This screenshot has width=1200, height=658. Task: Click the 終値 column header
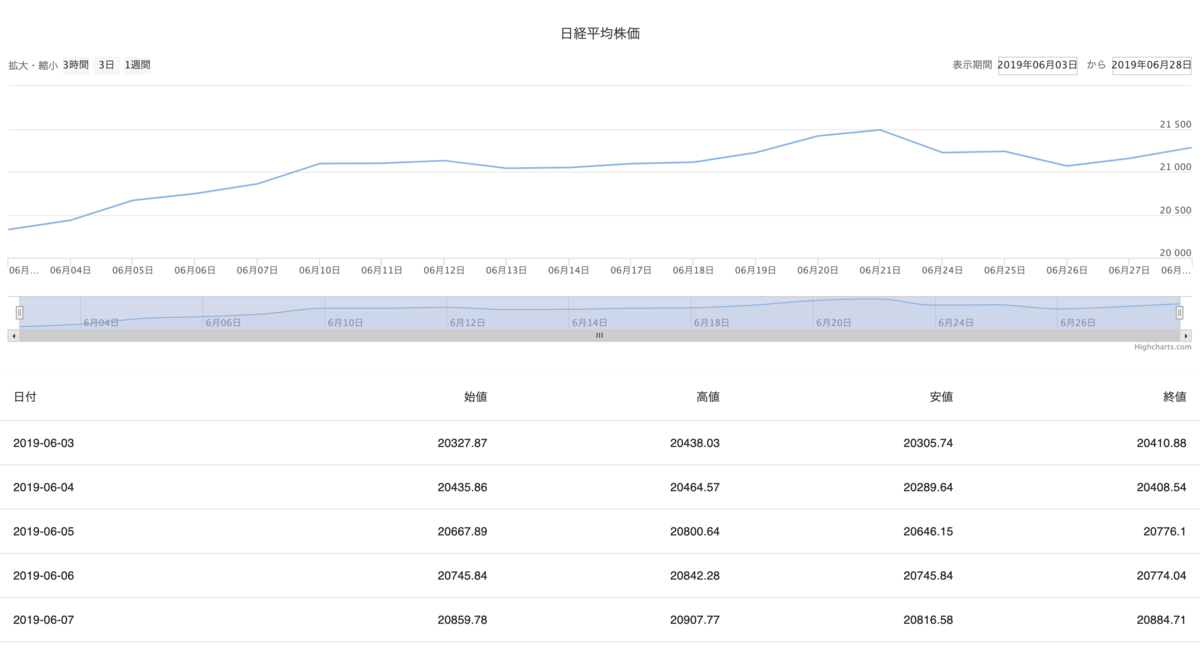coord(1174,397)
